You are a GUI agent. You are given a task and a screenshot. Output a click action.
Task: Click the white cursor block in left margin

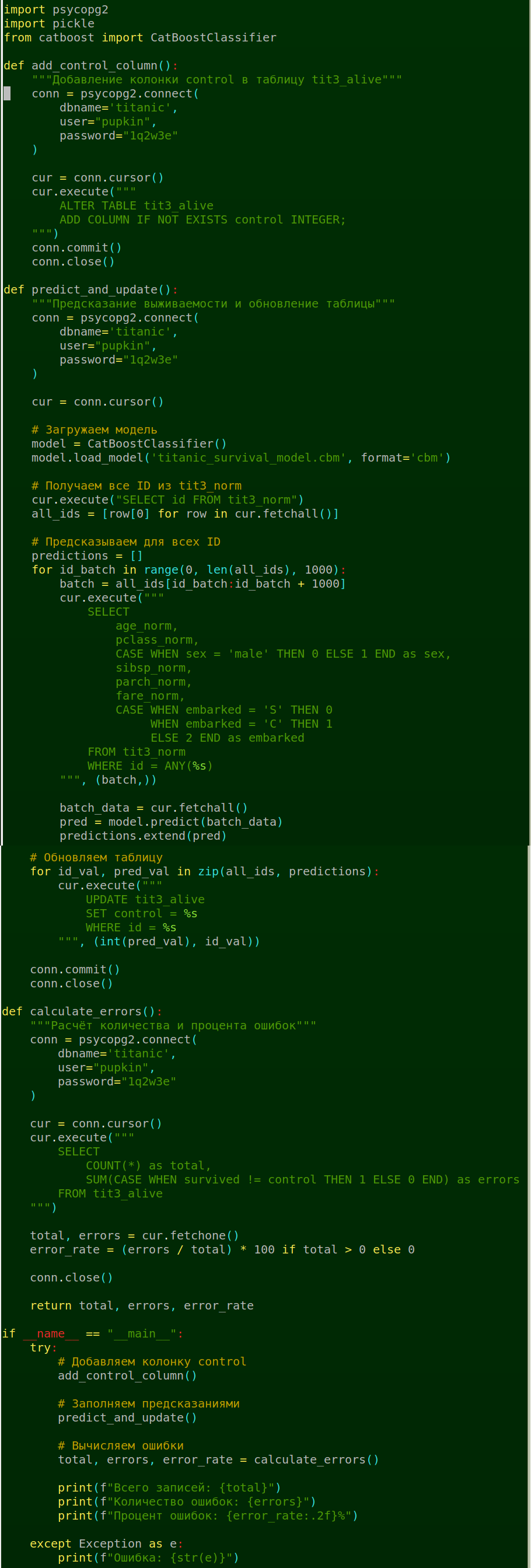[x=6, y=94]
